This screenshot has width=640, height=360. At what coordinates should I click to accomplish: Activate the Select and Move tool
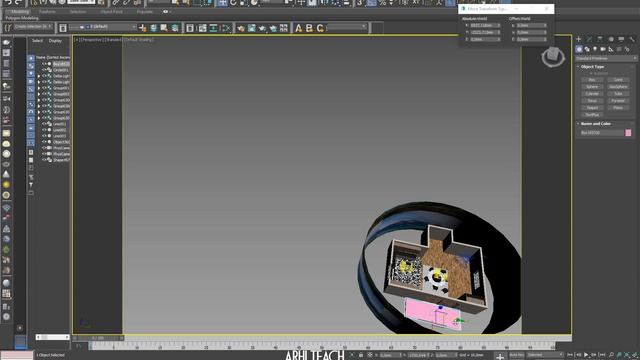pos(222,3)
